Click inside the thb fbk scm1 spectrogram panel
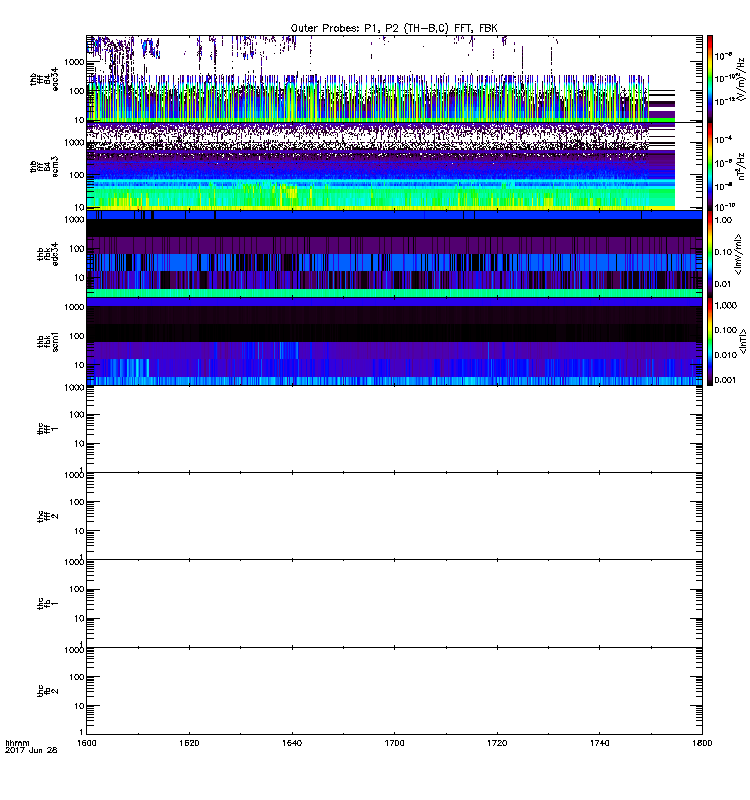The width and height of the screenshot is (750, 800). pyautogui.click(x=394, y=341)
